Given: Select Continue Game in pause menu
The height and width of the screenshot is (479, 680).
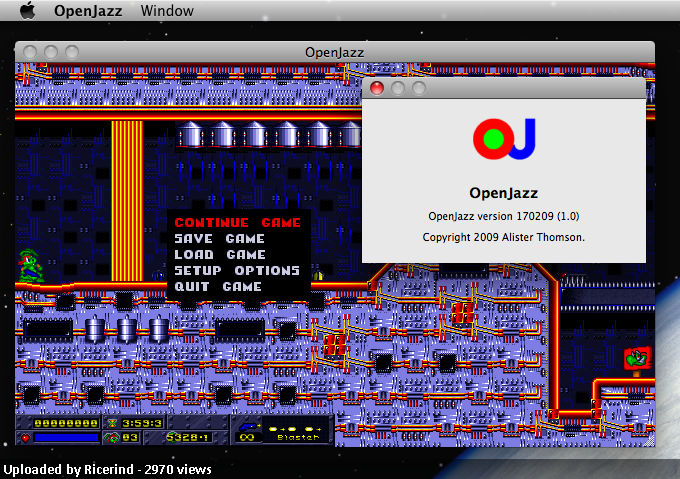Looking at the screenshot, I should click(238, 222).
